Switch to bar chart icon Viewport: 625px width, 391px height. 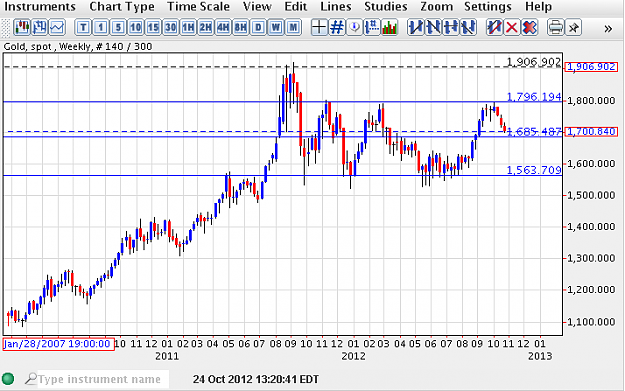click(39, 28)
